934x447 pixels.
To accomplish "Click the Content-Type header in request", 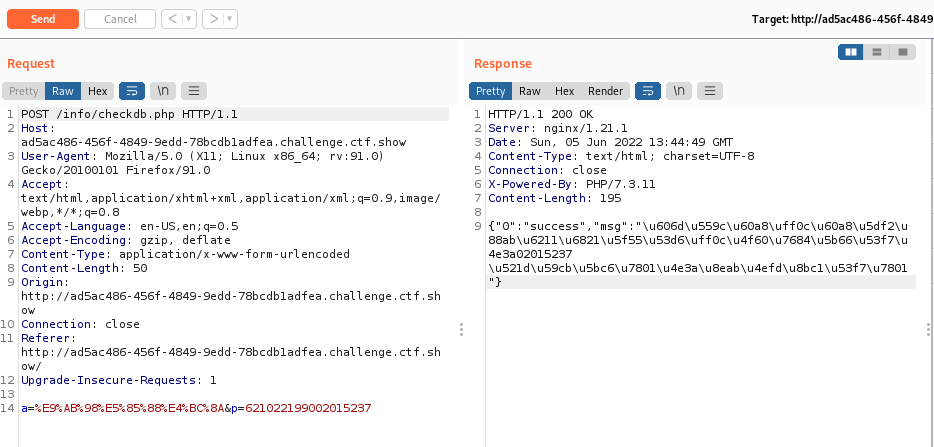I will coord(185,254).
